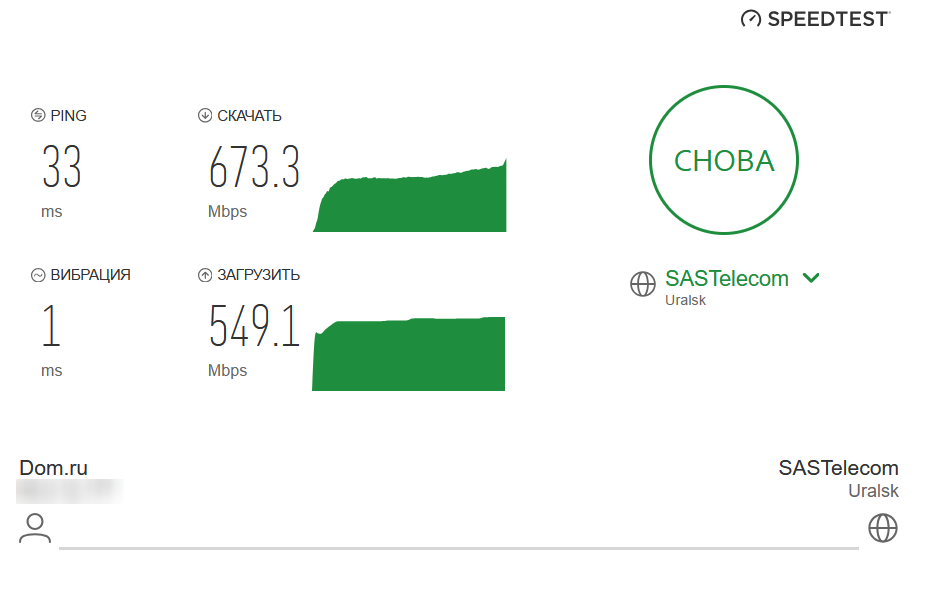Click the upload arrow icon beside ЗАГРУЗИТЬ
Image resolution: width=925 pixels, height=598 pixels.
(x=205, y=275)
